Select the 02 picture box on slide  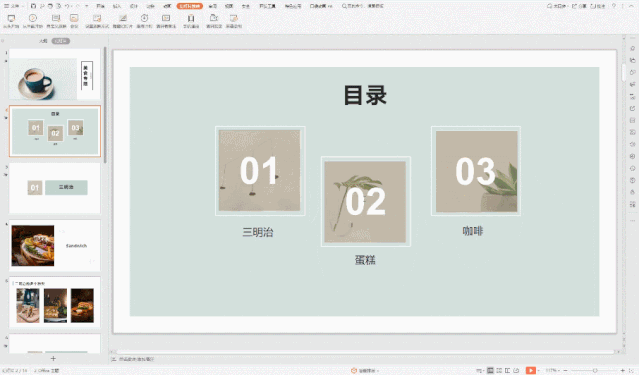point(366,201)
